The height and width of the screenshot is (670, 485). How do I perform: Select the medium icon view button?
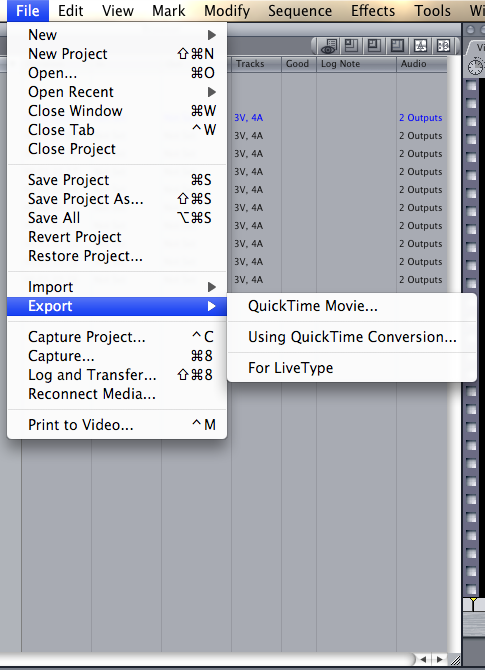374,45
